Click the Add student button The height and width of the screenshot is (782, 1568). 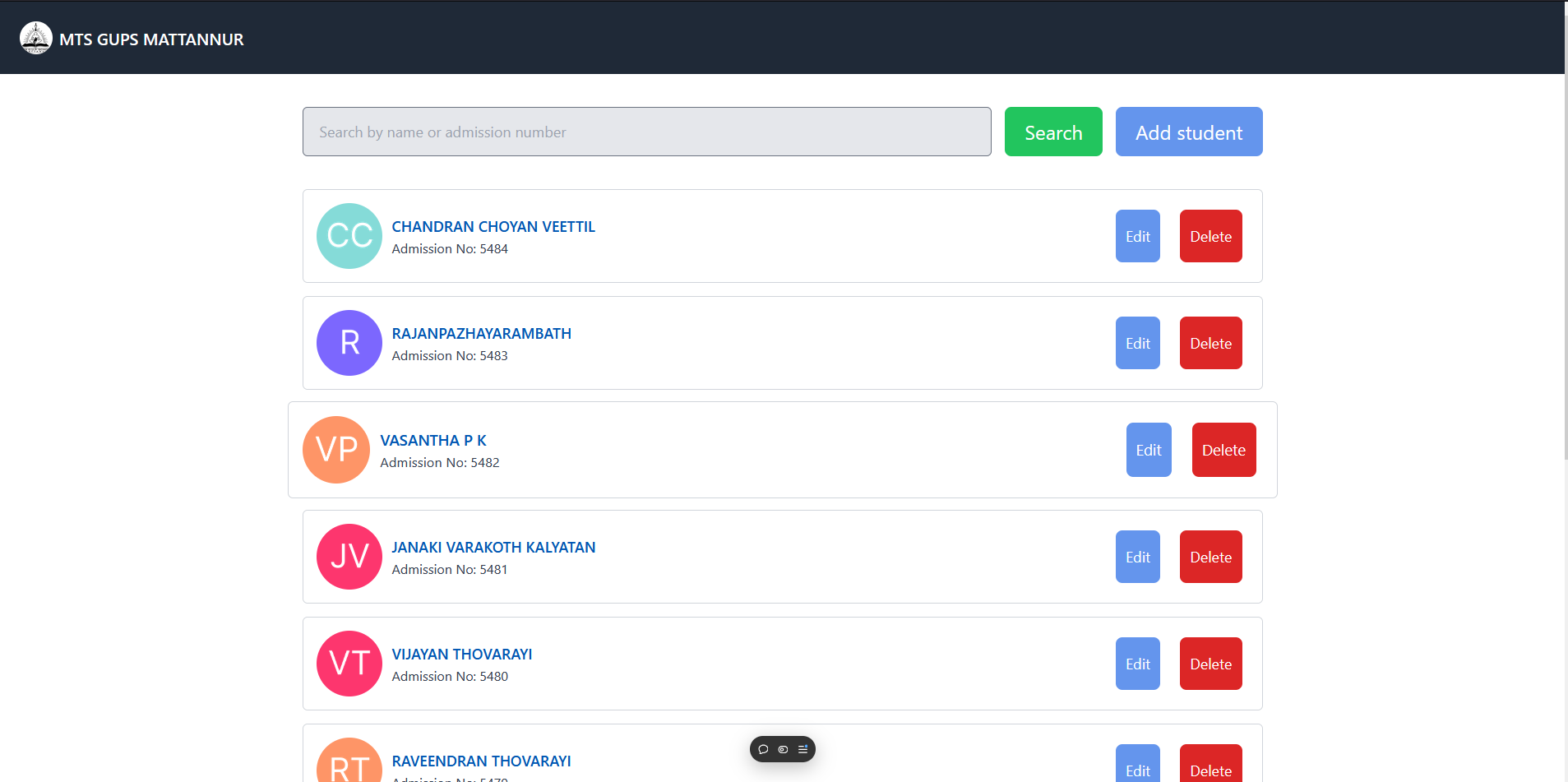1188,132
